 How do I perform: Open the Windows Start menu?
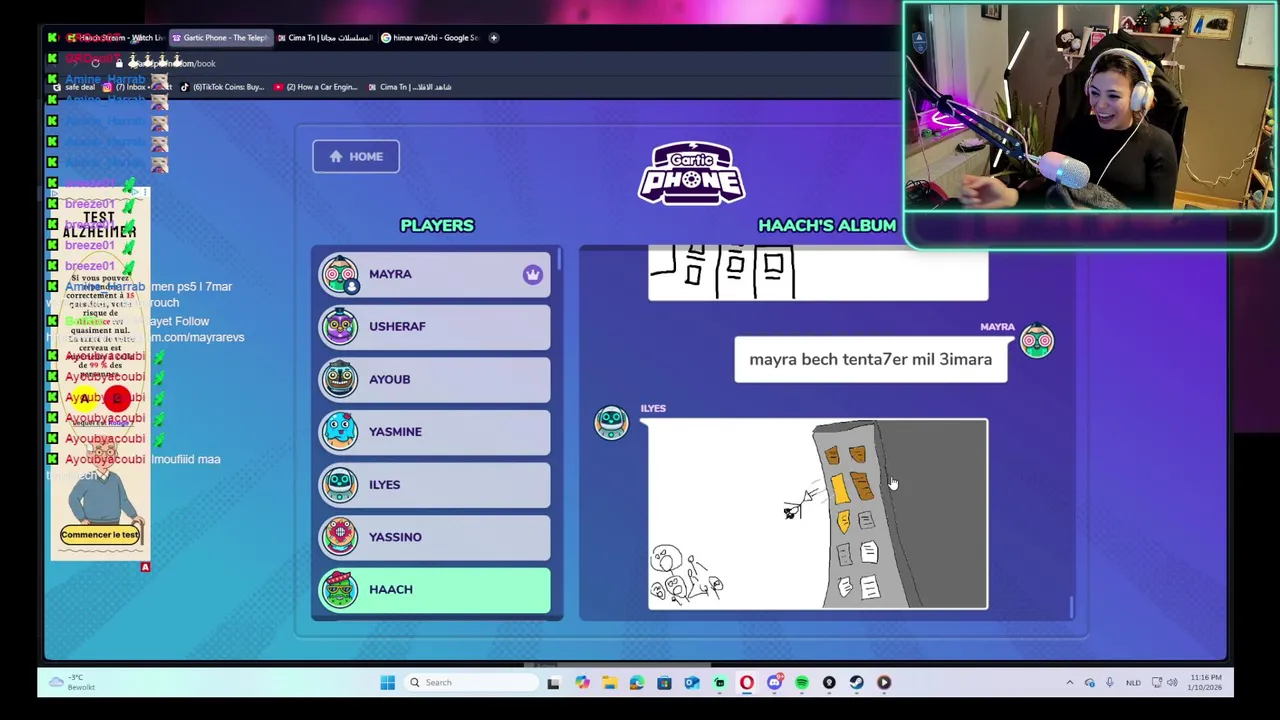(387, 683)
